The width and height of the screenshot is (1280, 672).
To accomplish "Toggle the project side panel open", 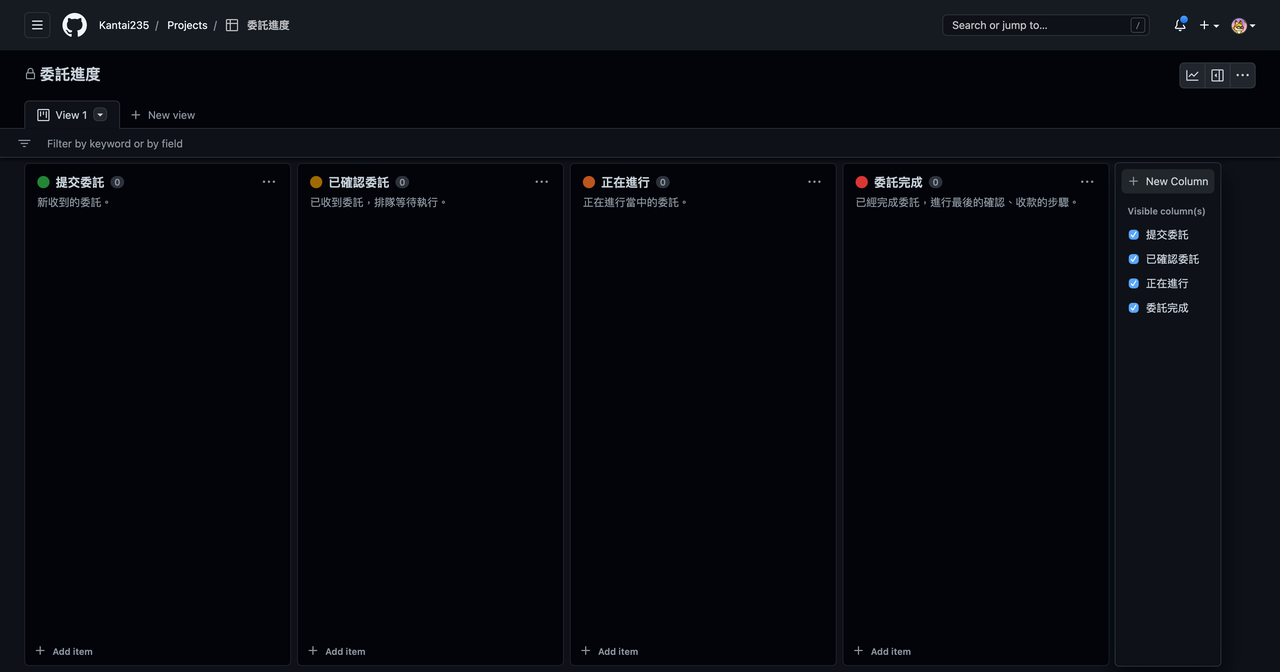I will click(x=1217, y=74).
